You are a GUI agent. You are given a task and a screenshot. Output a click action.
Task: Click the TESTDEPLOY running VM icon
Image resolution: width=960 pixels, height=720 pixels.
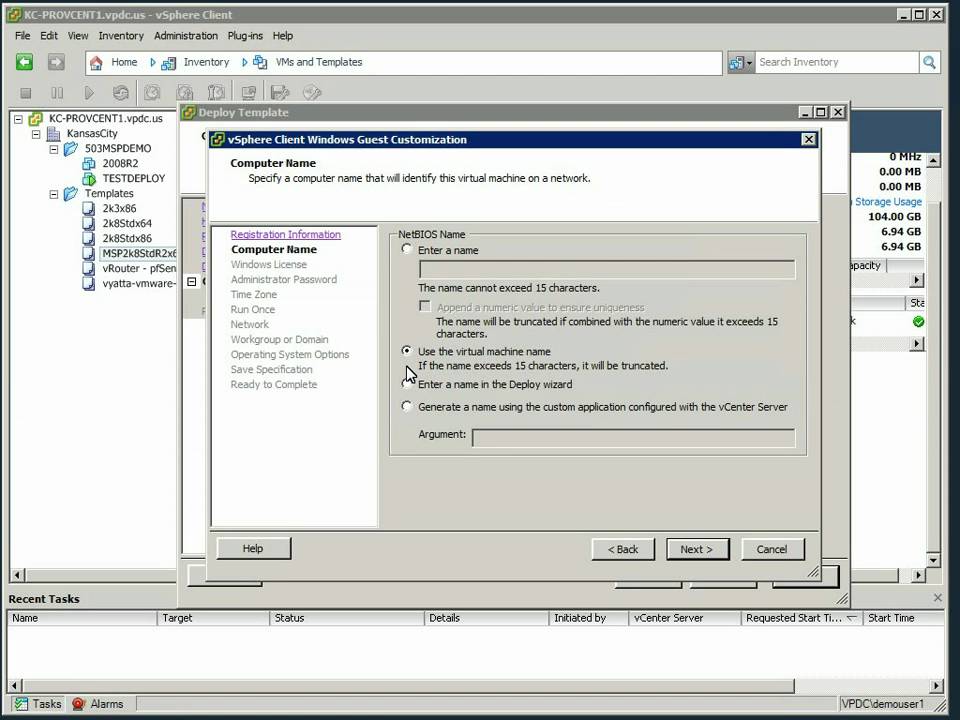(89, 178)
